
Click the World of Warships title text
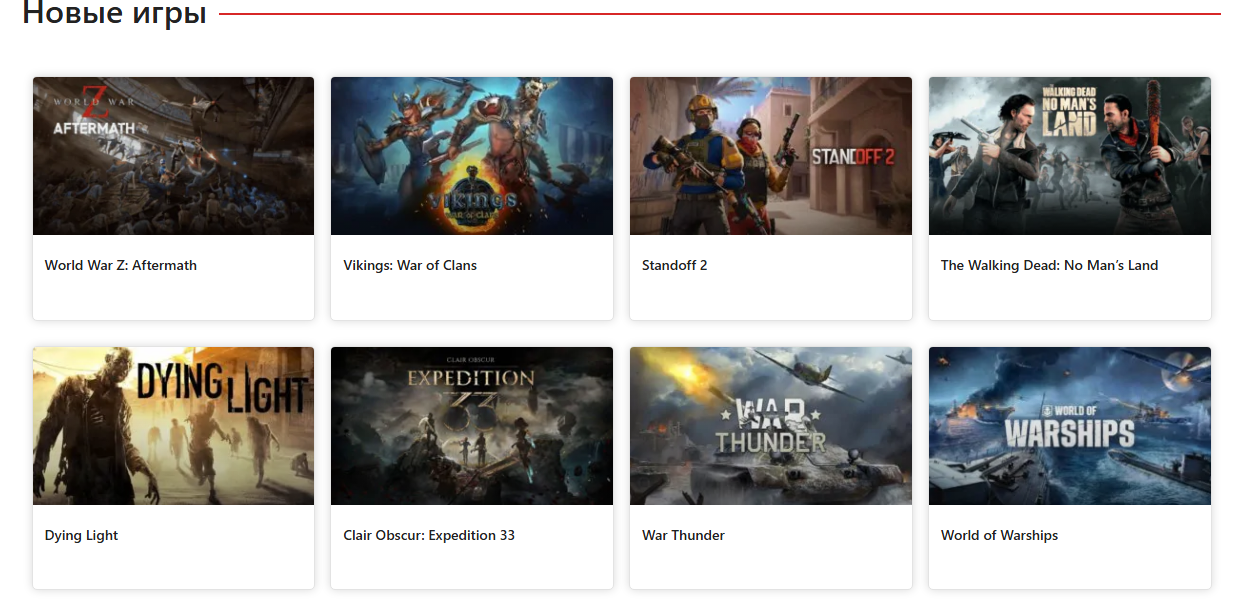(x=999, y=535)
